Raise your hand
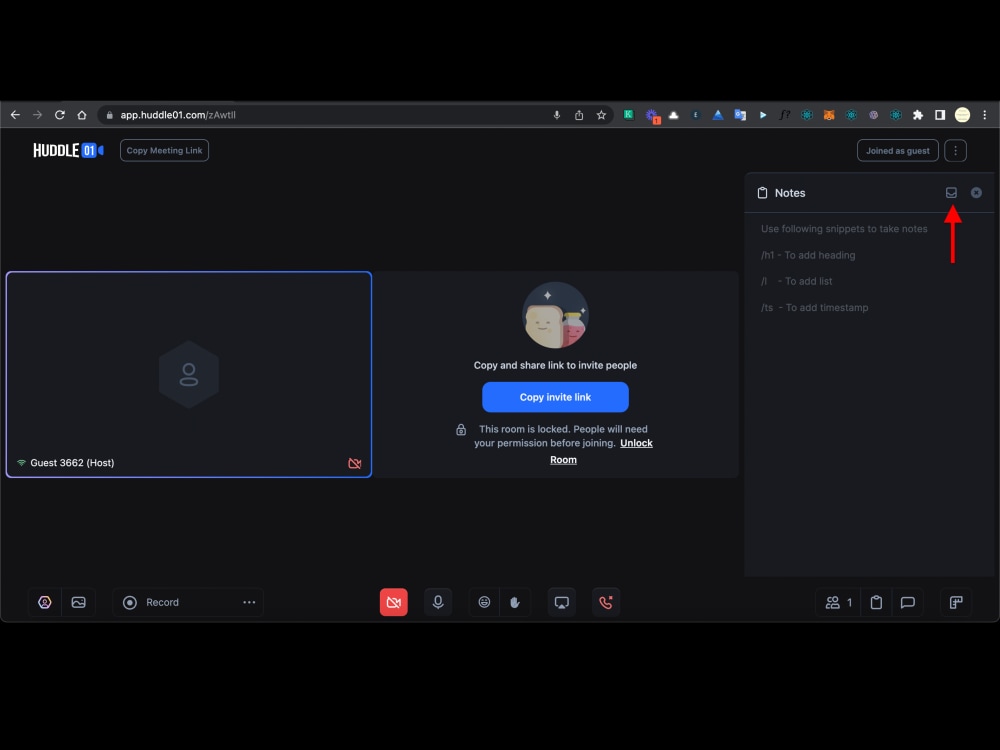This screenshot has width=1000, height=750. point(515,602)
